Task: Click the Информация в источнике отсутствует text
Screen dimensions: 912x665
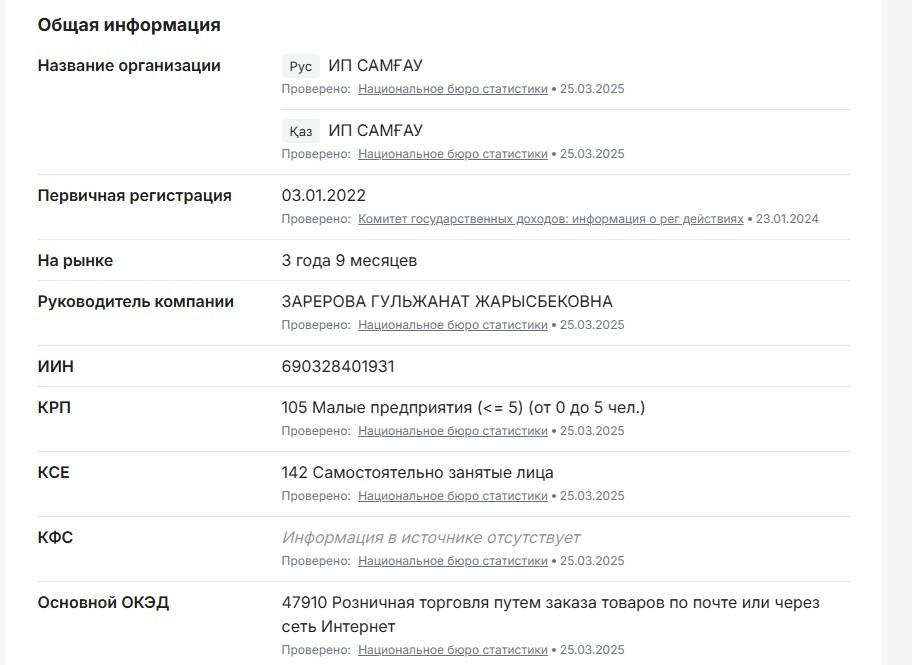Action: pyautogui.click(x=431, y=538)
